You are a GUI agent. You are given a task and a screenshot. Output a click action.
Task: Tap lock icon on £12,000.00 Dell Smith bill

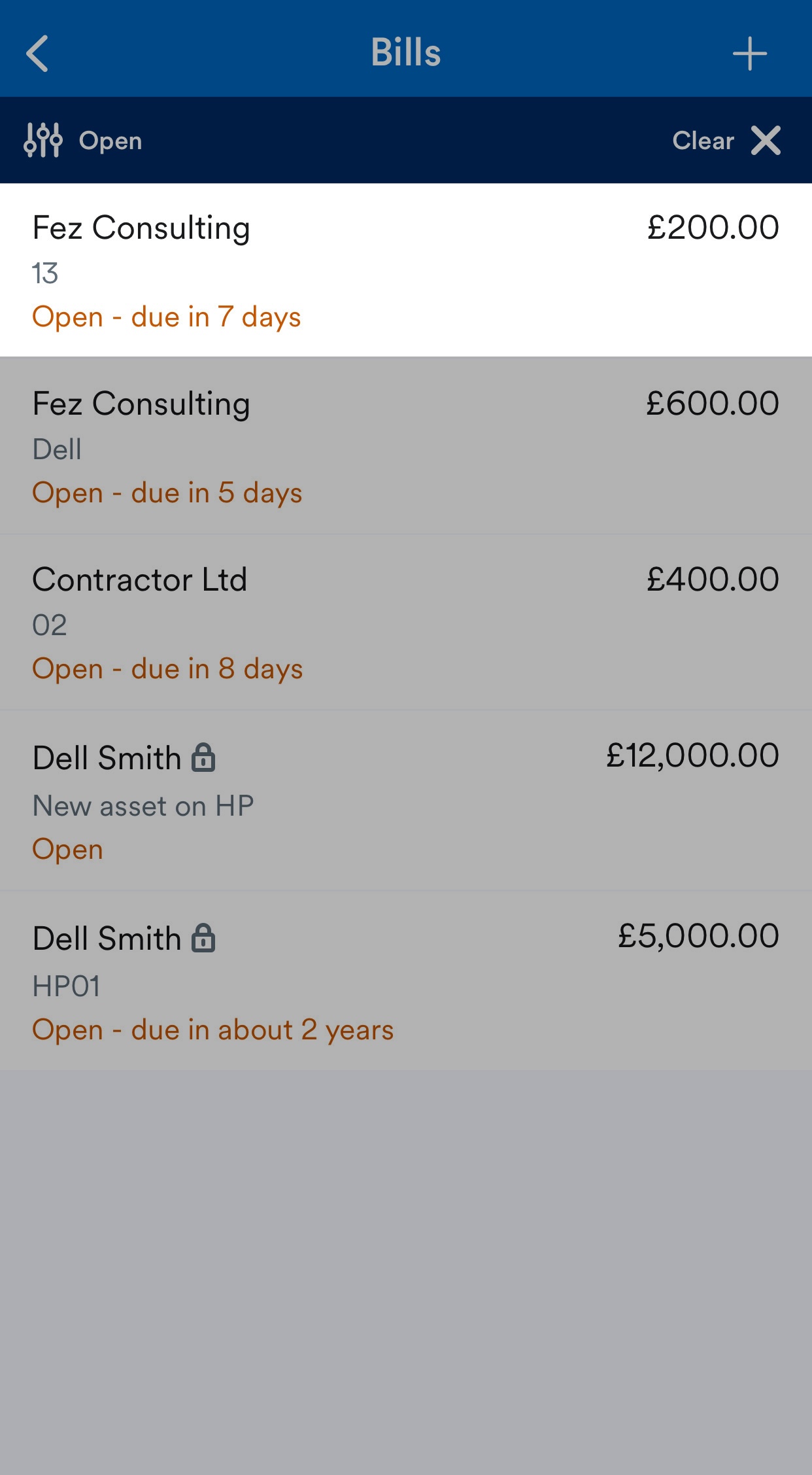click(203, 758)
